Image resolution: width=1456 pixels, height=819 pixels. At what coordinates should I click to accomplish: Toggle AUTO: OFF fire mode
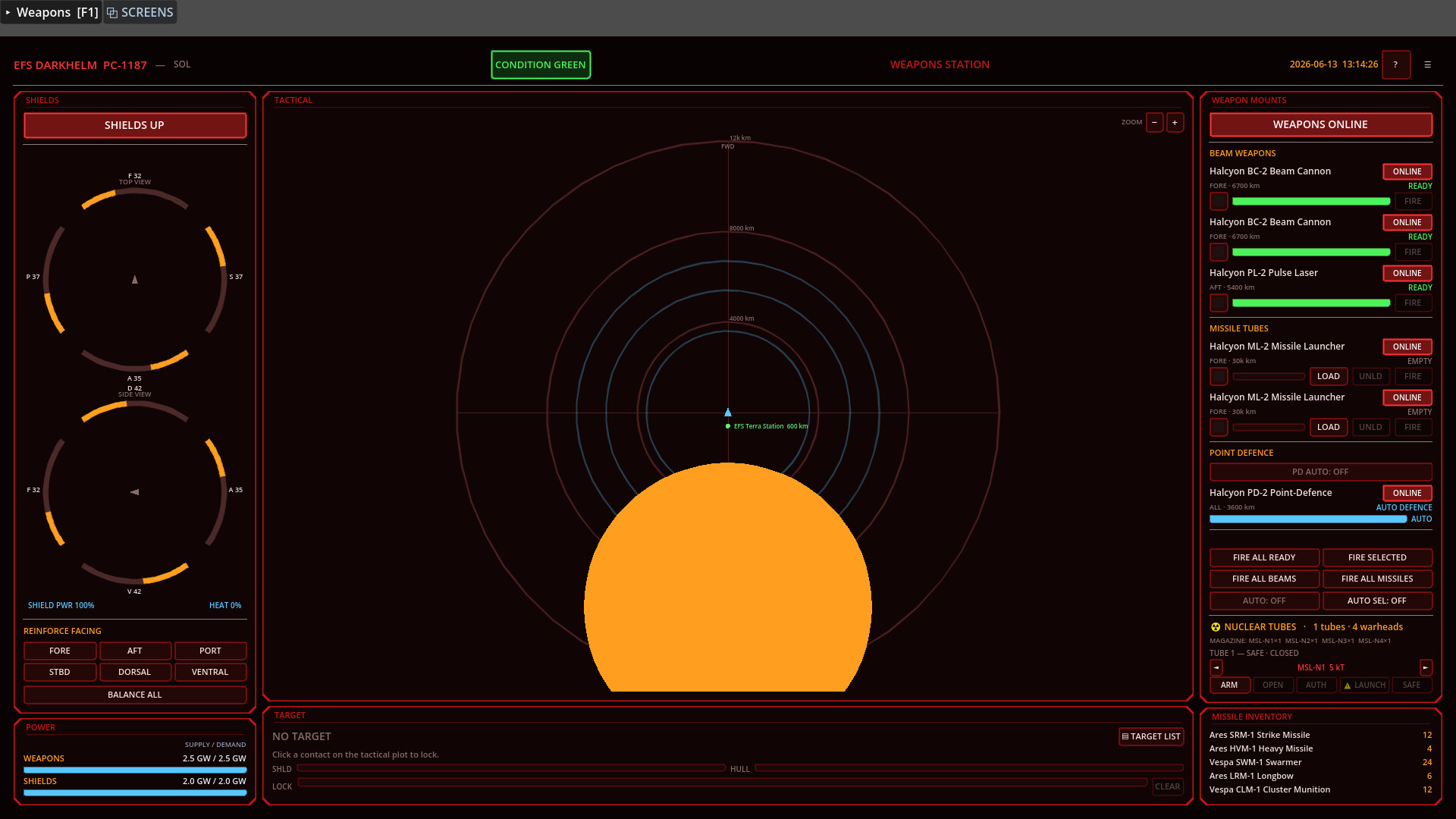1264,601
